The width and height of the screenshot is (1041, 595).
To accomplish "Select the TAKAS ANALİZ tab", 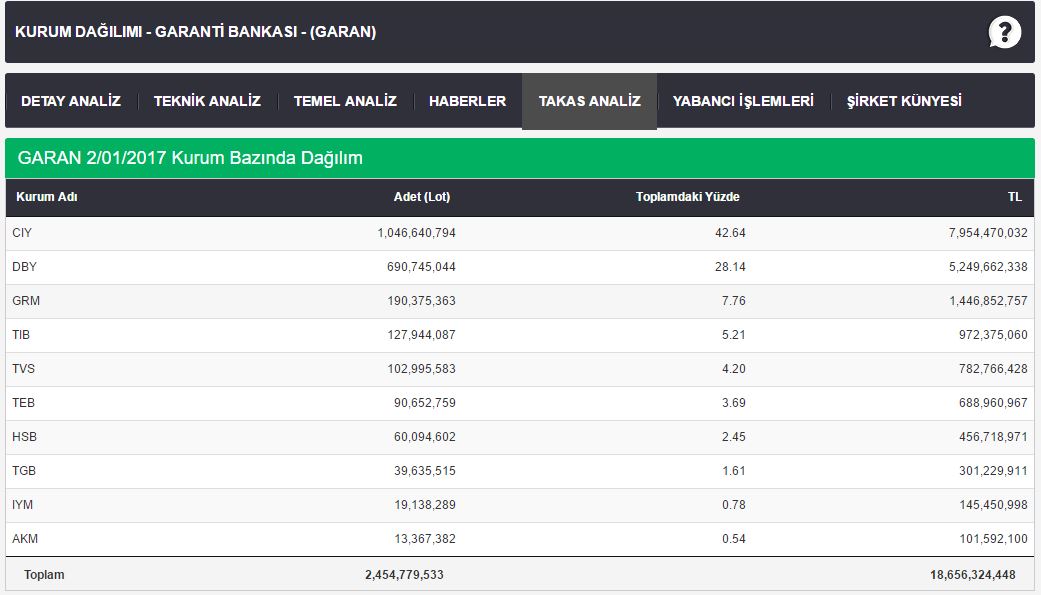I will (590, 101).
